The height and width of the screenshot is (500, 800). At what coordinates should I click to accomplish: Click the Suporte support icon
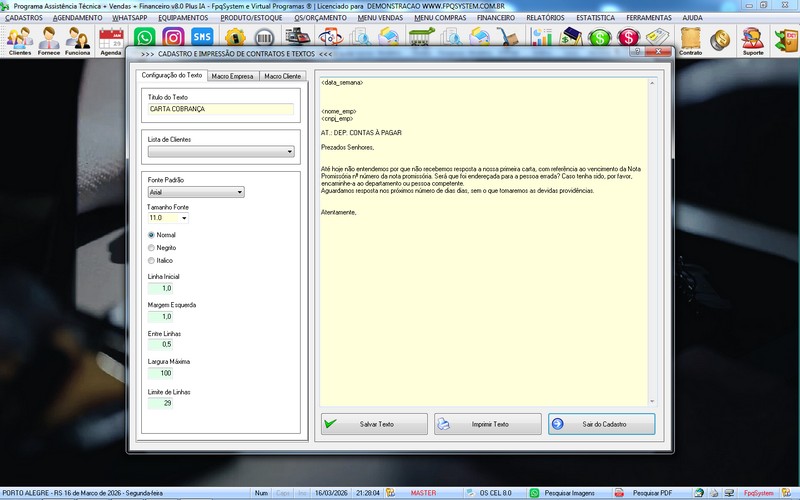(752, 41)
